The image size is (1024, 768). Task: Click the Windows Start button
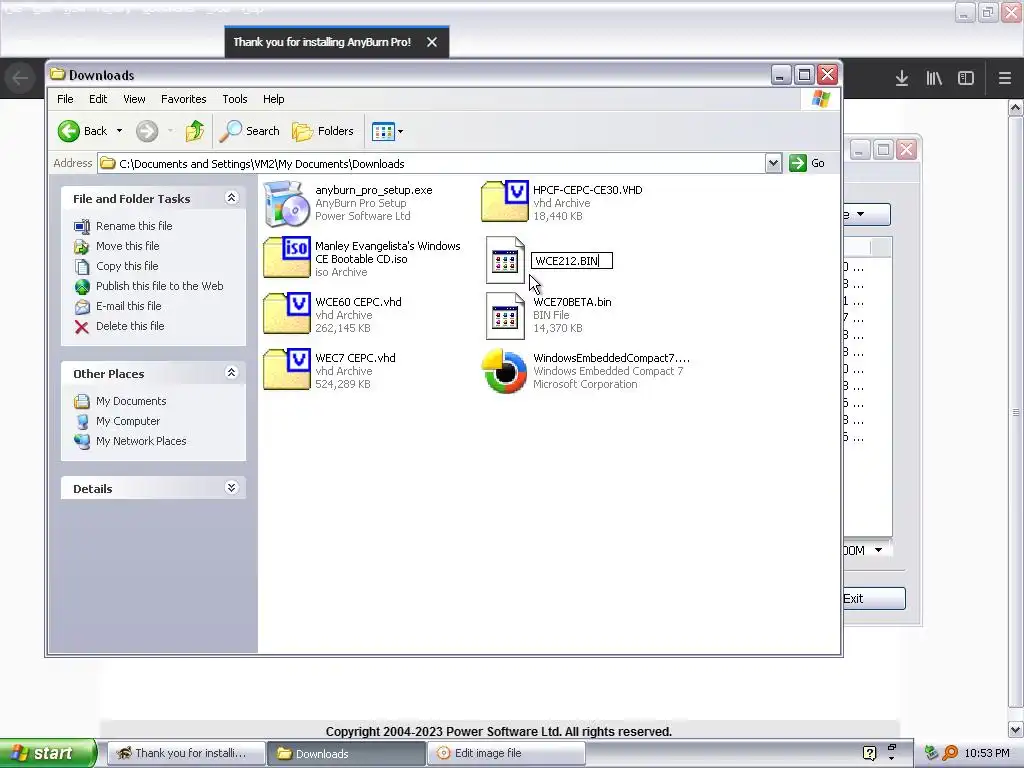(48, 753)
